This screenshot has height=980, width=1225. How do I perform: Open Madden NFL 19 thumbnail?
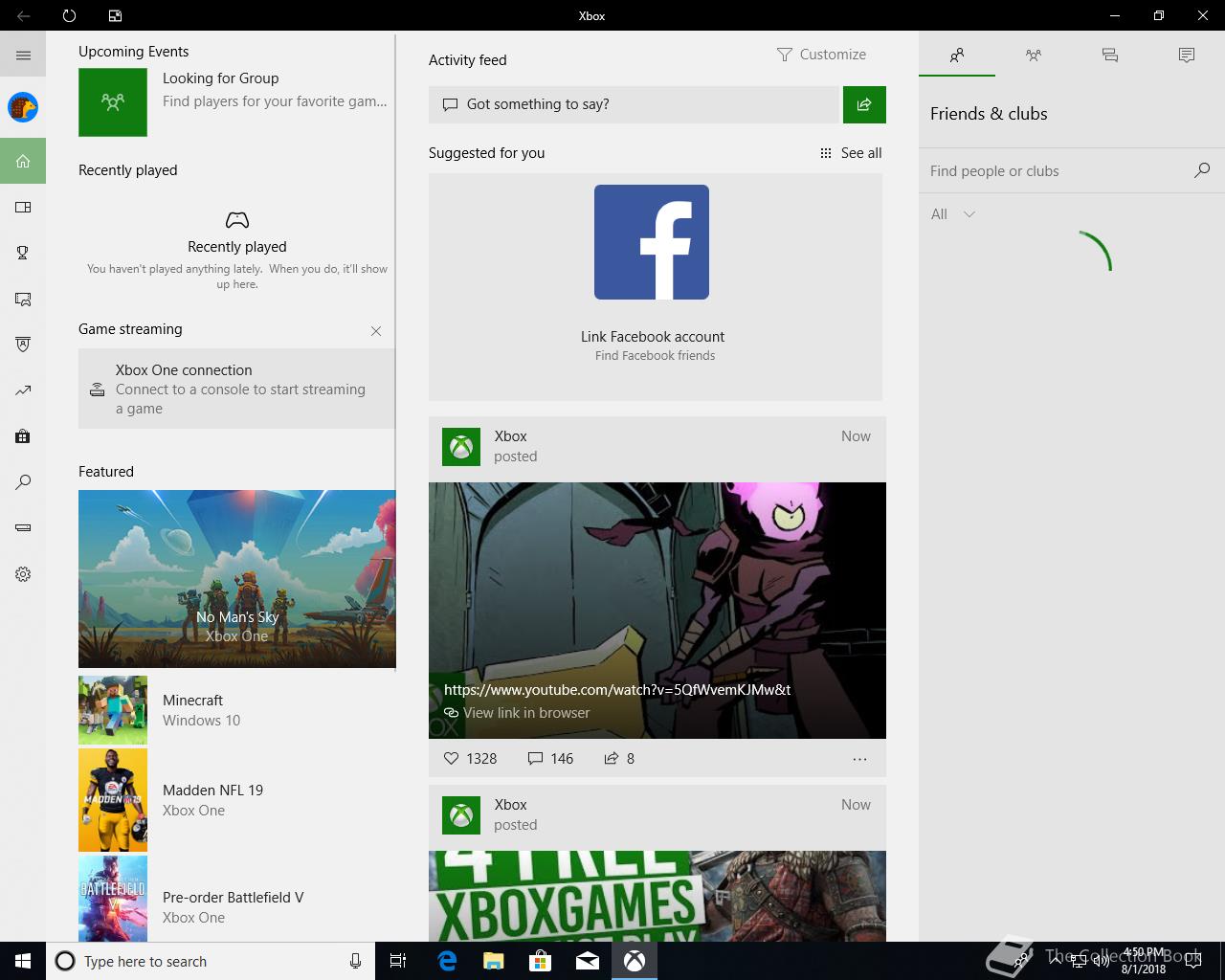pos(113,800)
